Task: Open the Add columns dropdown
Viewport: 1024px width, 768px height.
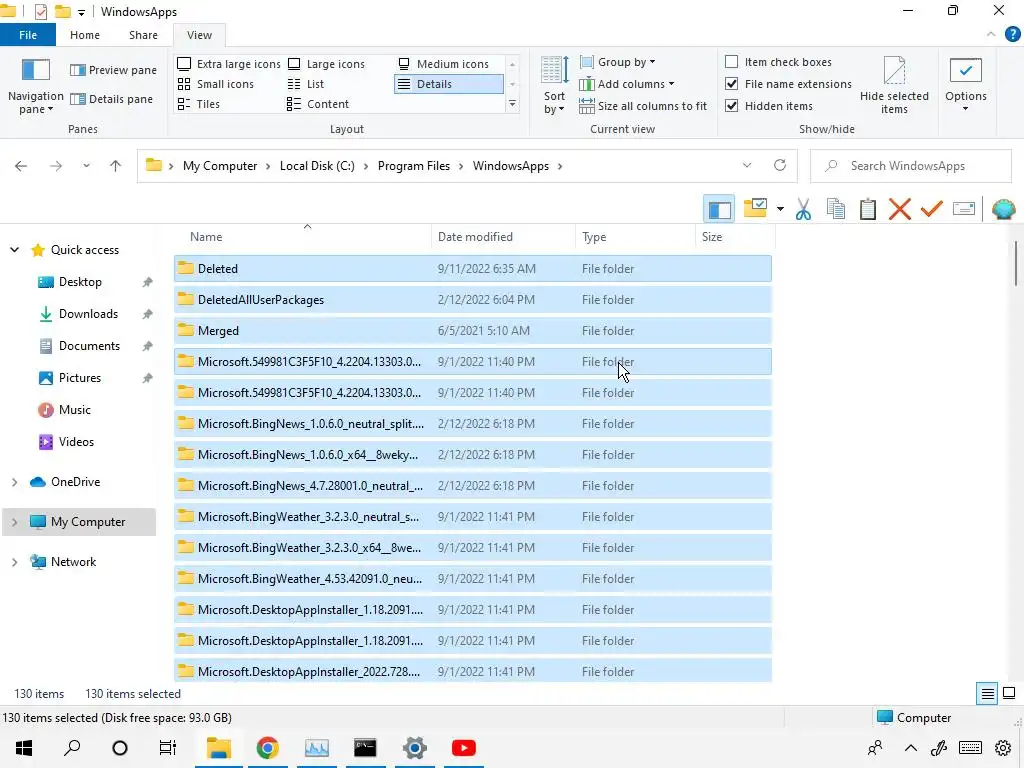Action: 627,84
